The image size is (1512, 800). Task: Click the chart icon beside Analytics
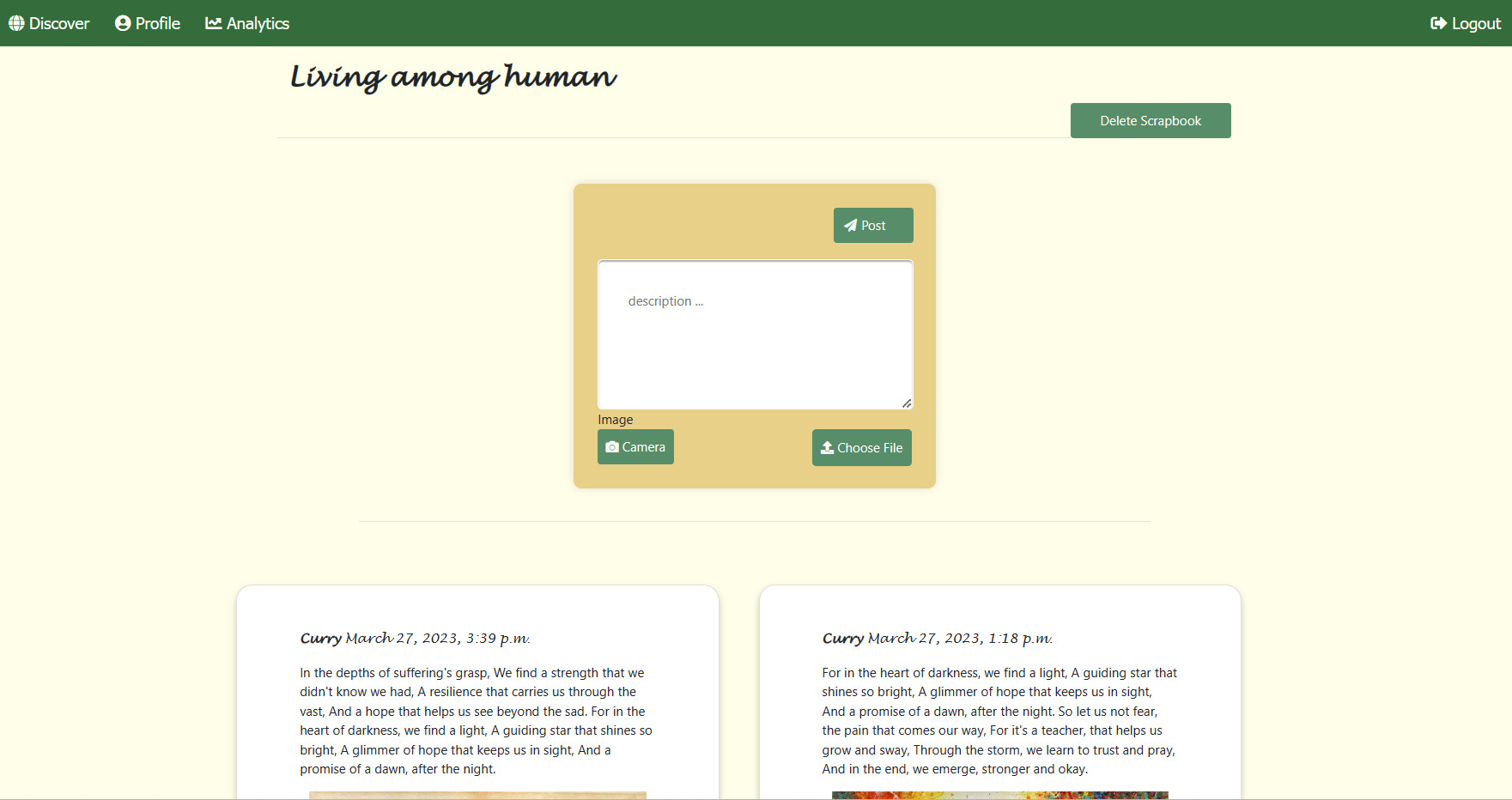[213, 23]
